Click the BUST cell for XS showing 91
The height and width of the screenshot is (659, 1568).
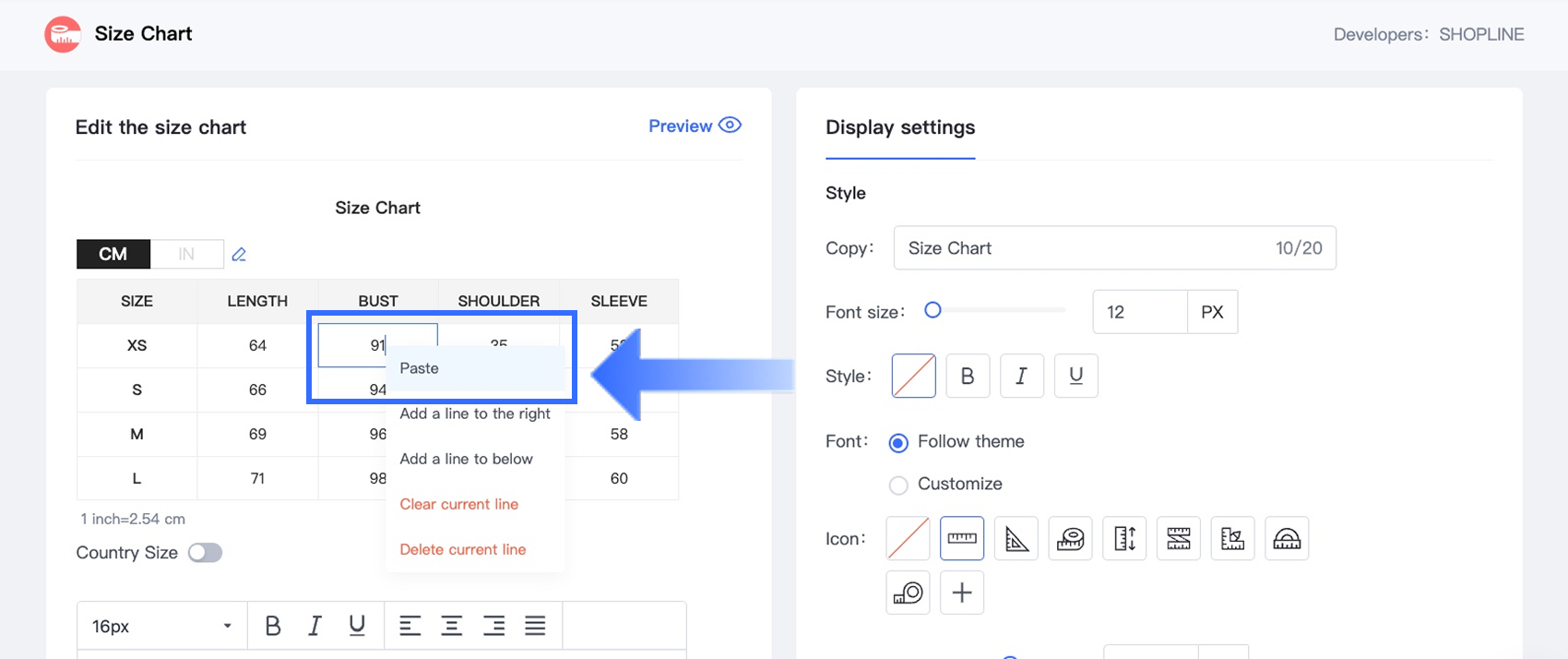[377, 345]
